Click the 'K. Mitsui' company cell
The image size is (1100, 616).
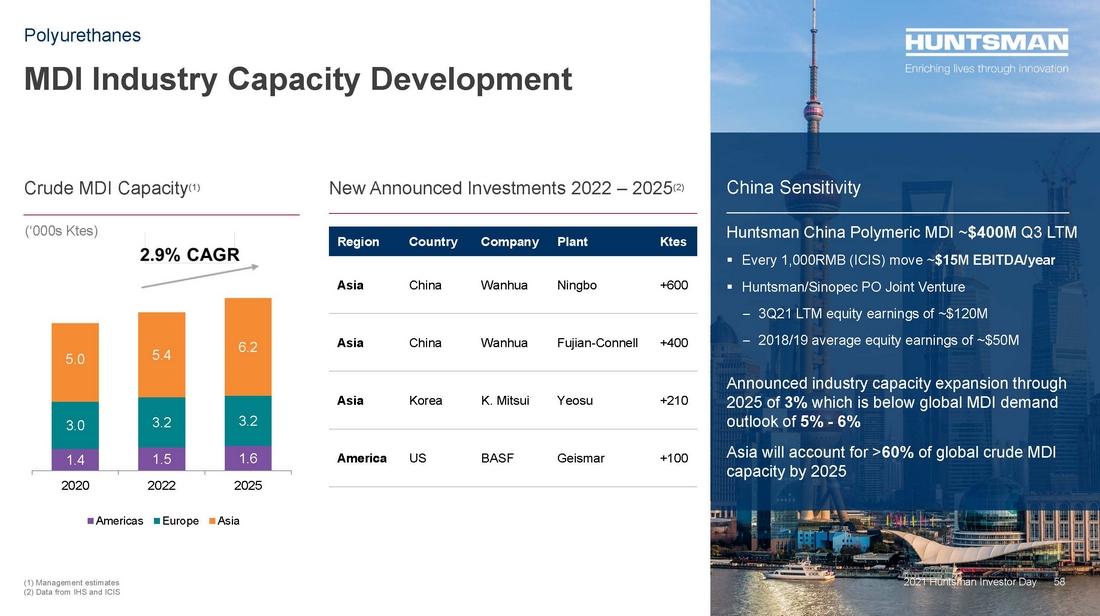(x=505, y=401)
